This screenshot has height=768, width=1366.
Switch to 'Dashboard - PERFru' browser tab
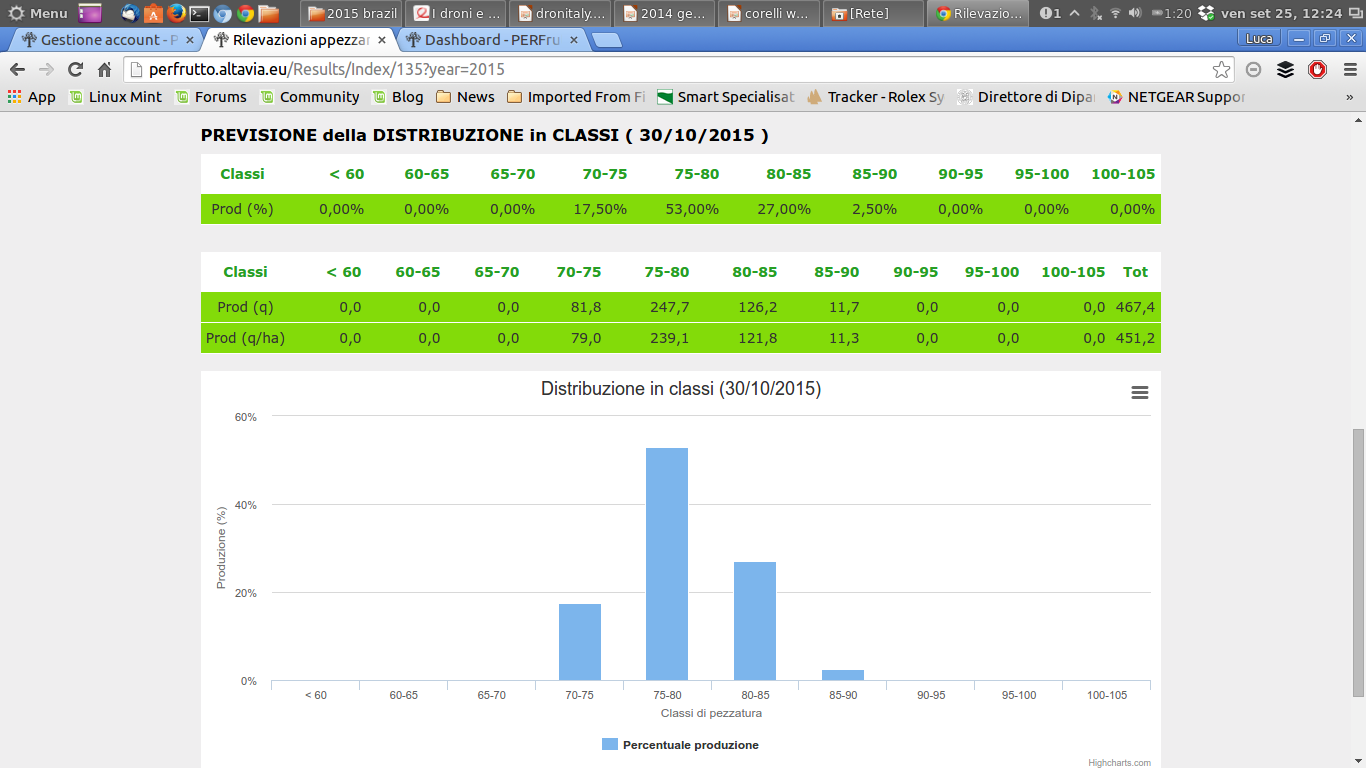492,40
